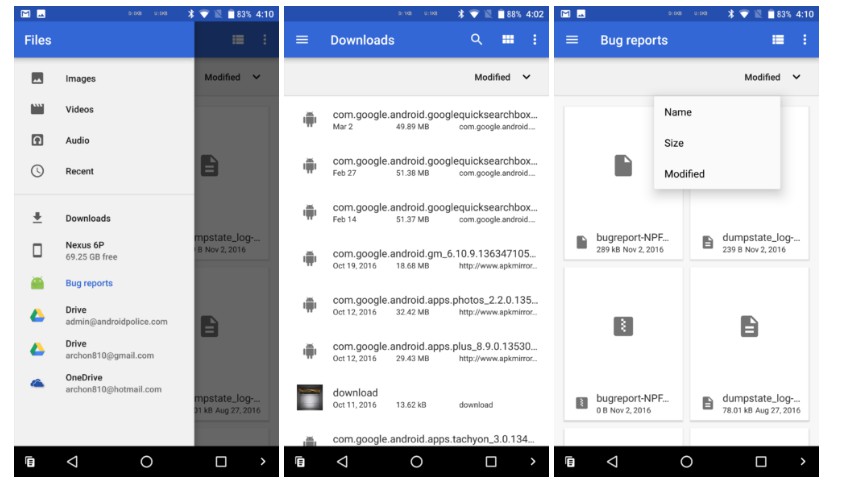This screenshot has height=487, width=841.
Task: Click Android APK icon of photos file
Action: pos(309,305)
